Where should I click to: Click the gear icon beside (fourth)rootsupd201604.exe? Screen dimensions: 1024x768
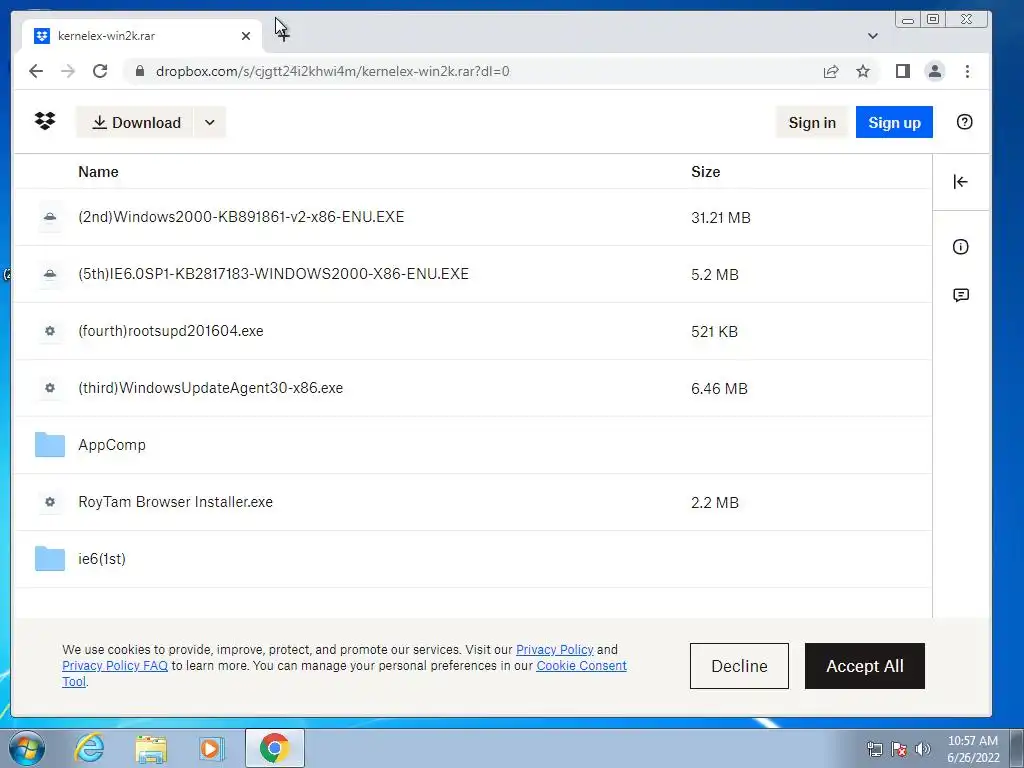[x=50, y=331]
